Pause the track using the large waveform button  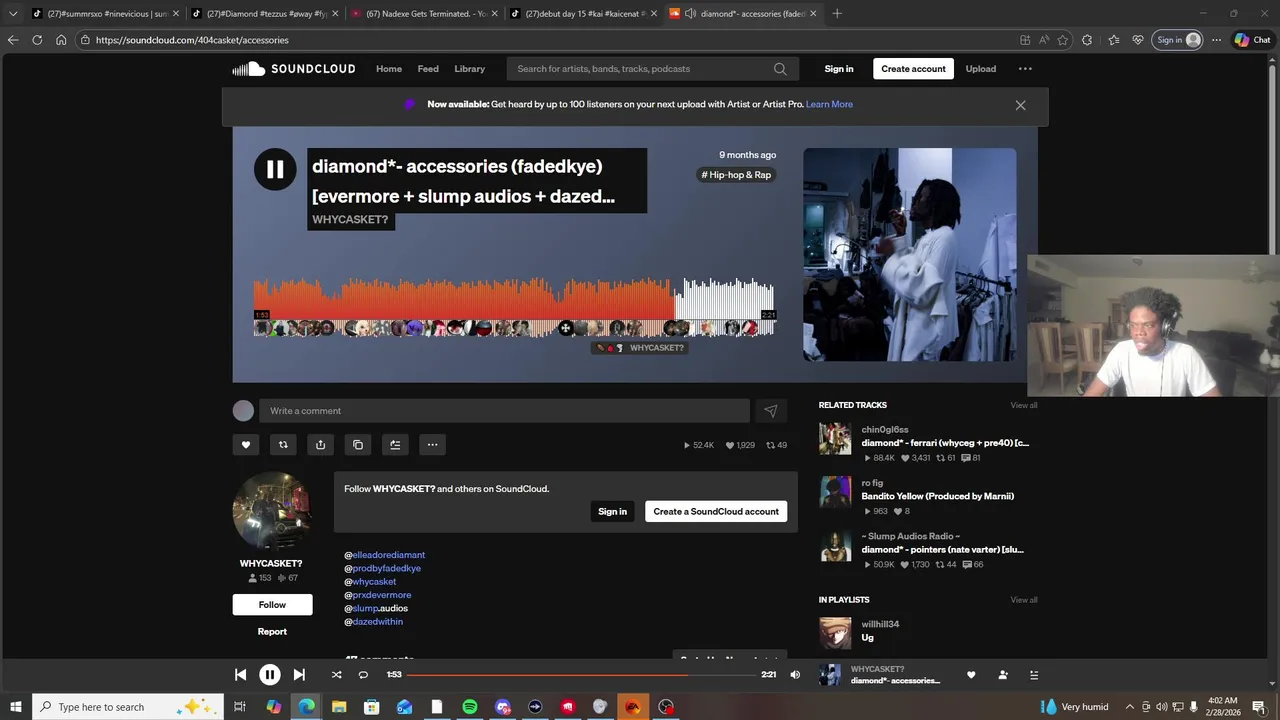coord(275,169)
